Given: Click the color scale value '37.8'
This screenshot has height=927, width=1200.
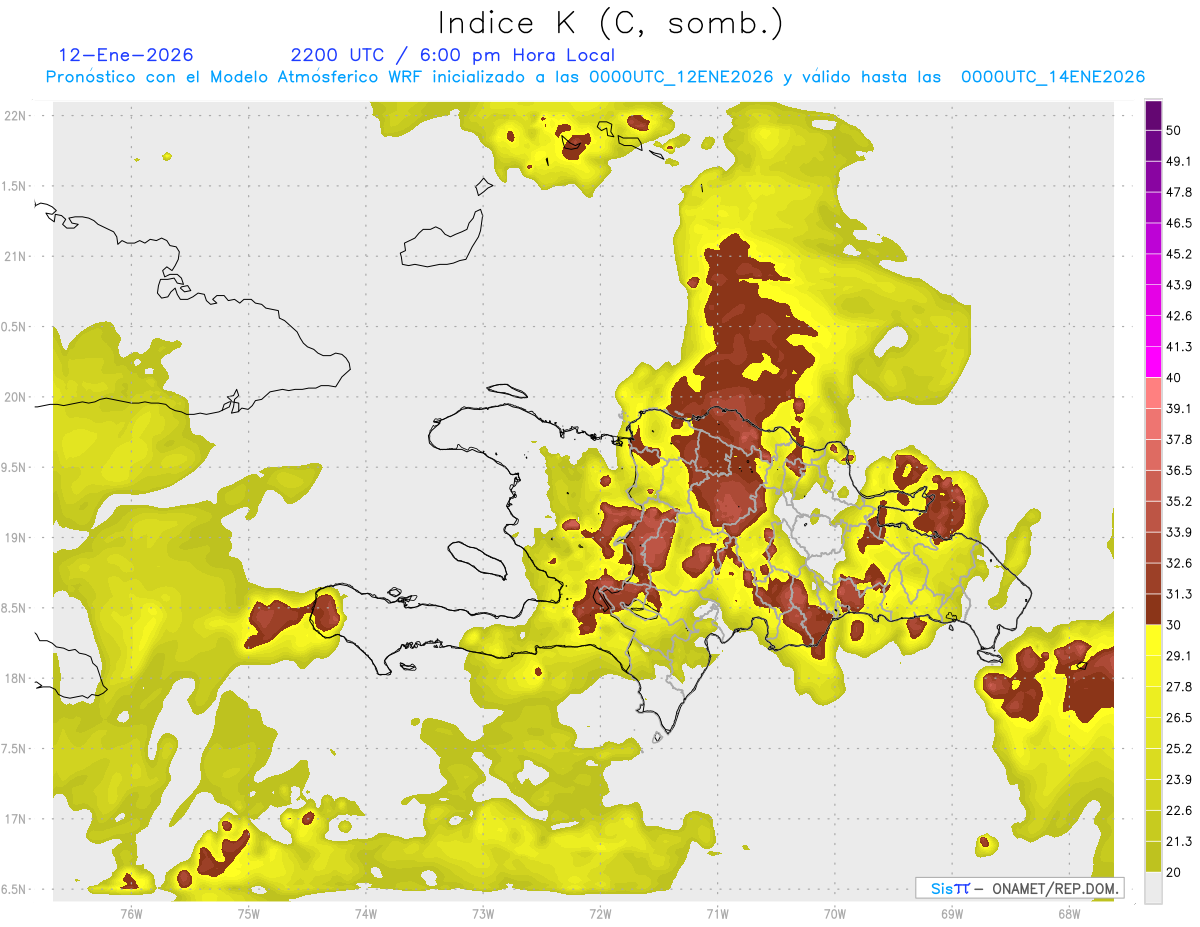Looking at the screenshot, I should click(x=1179, y=440).
